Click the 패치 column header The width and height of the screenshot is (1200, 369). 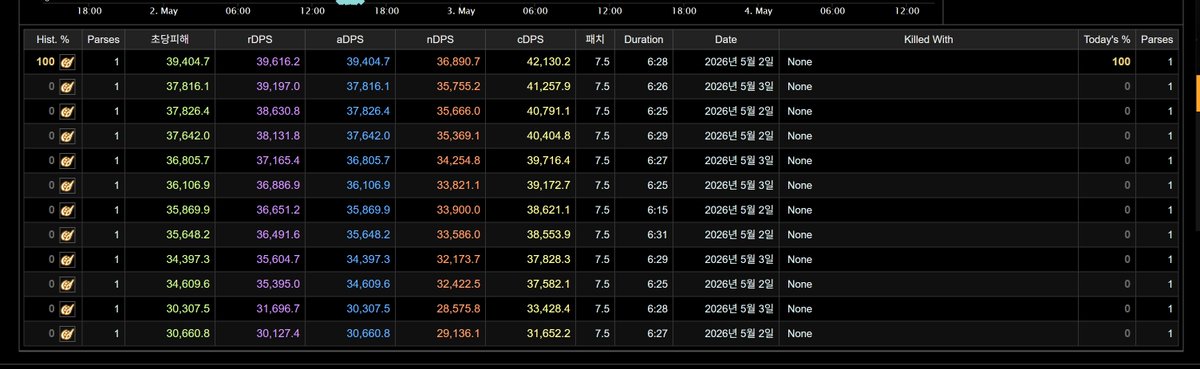coord(594,39)
